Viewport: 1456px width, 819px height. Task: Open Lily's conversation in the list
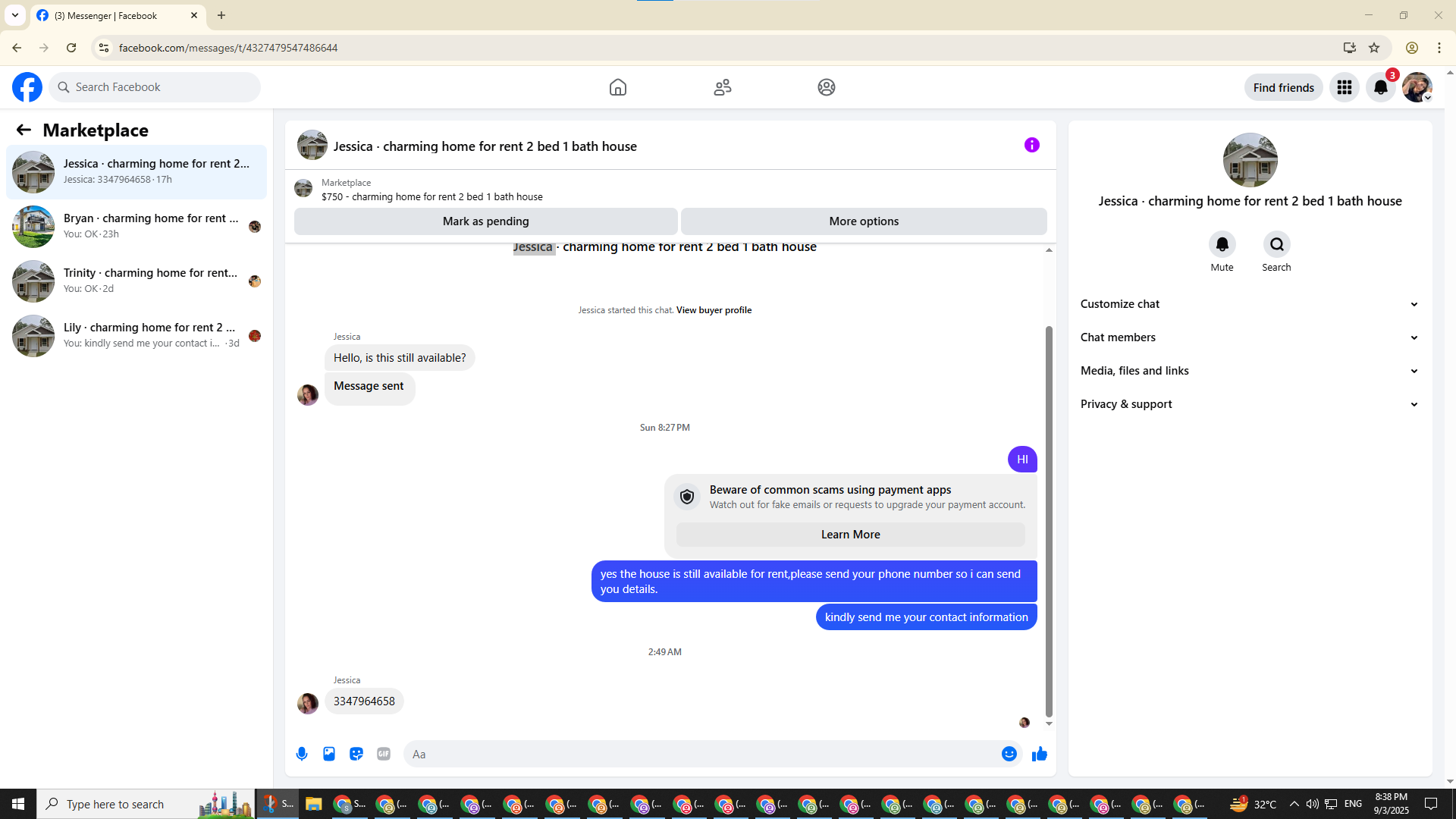[136, 336]
